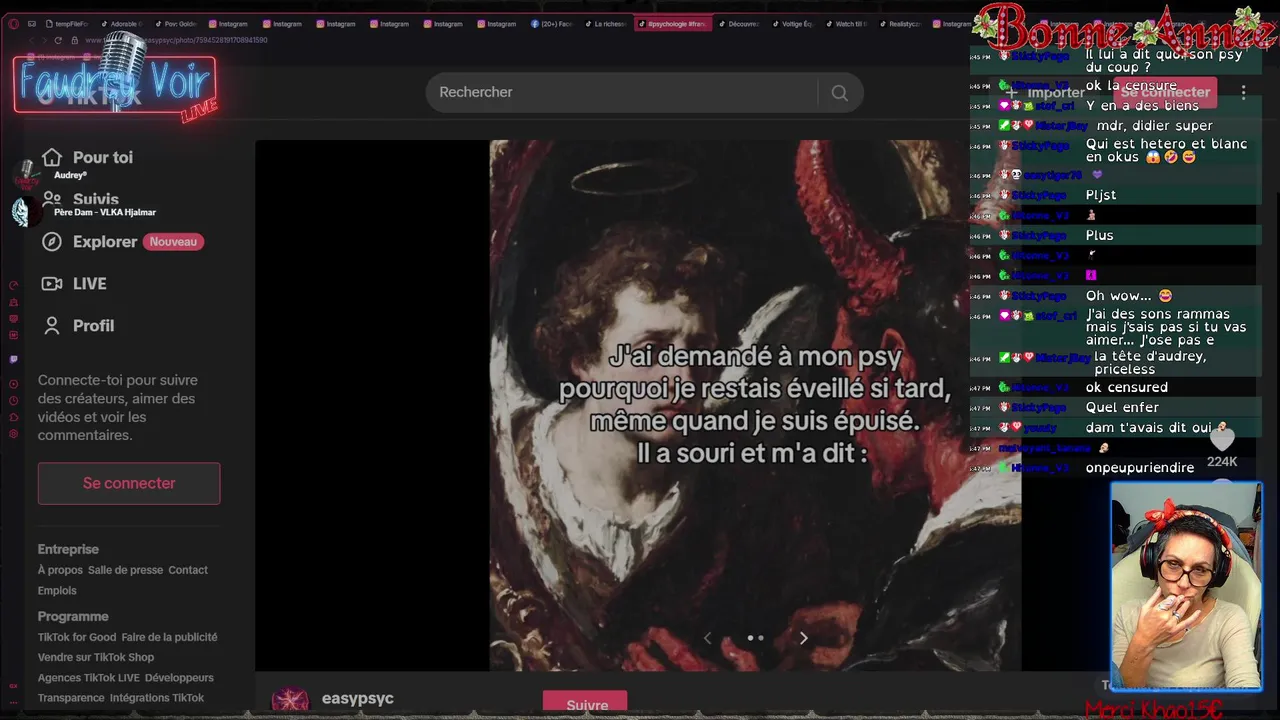Click the Nouveau badge beside Explorer
This screenshot has height=720, width=1280.
click(173, 242)
